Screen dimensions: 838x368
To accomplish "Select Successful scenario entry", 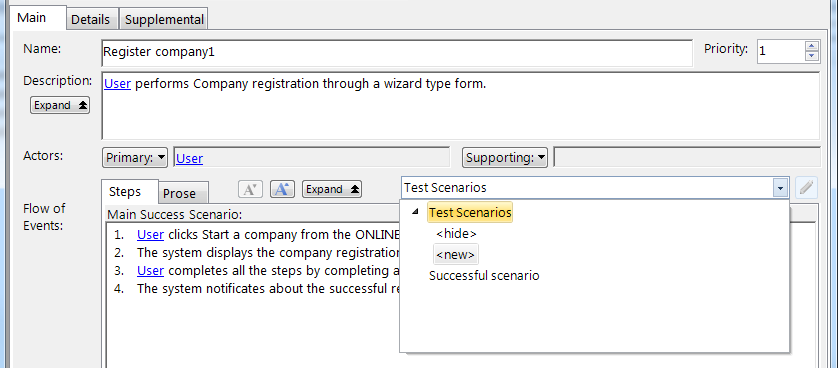I will click(484, 276).
